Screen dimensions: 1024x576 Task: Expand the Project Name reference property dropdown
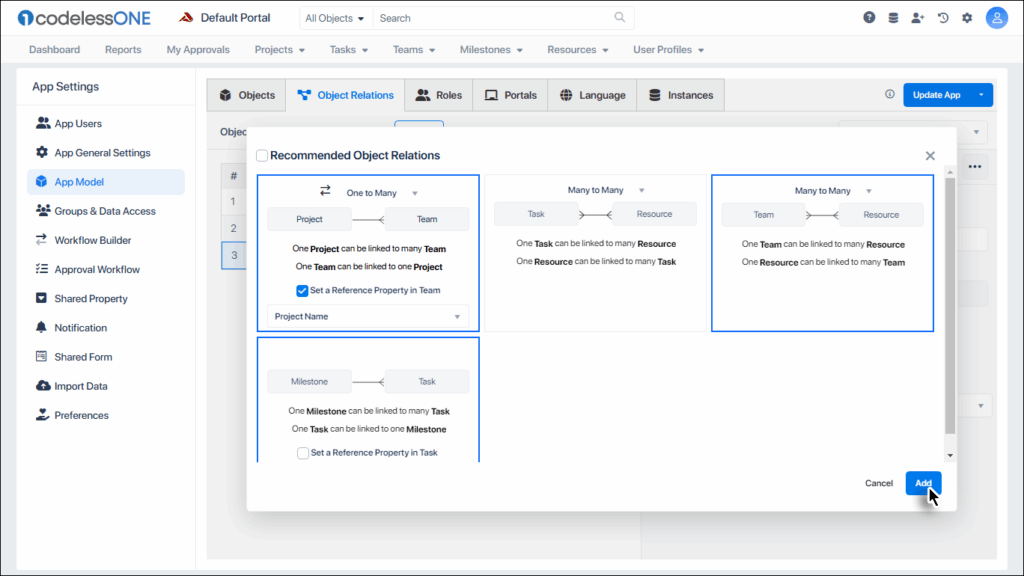point(367,317)
